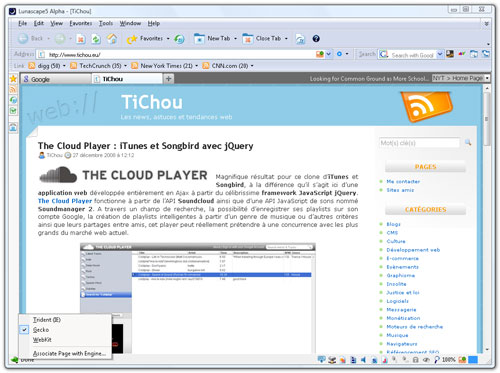This screenshot has width=500, height=373.
Task: Expand the digg (58) feed dropdown
Action: point(64,66)
